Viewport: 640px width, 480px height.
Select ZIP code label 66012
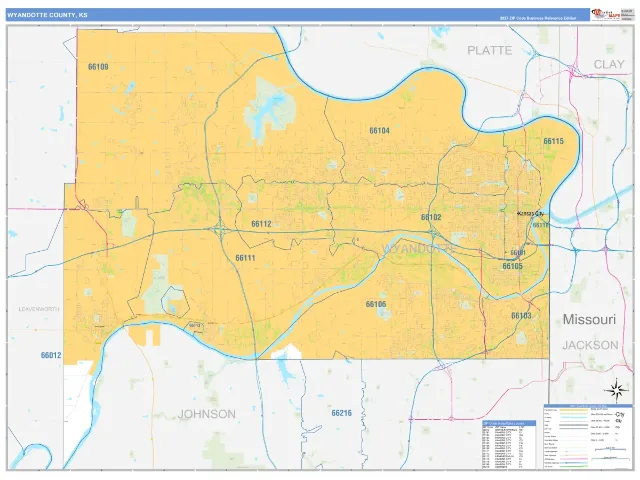(x=51, y=355)
